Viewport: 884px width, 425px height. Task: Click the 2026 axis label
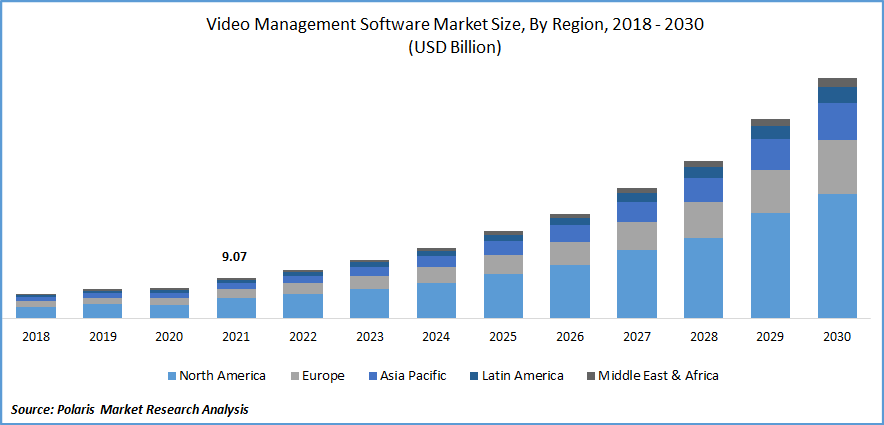[x=570, y=337]
